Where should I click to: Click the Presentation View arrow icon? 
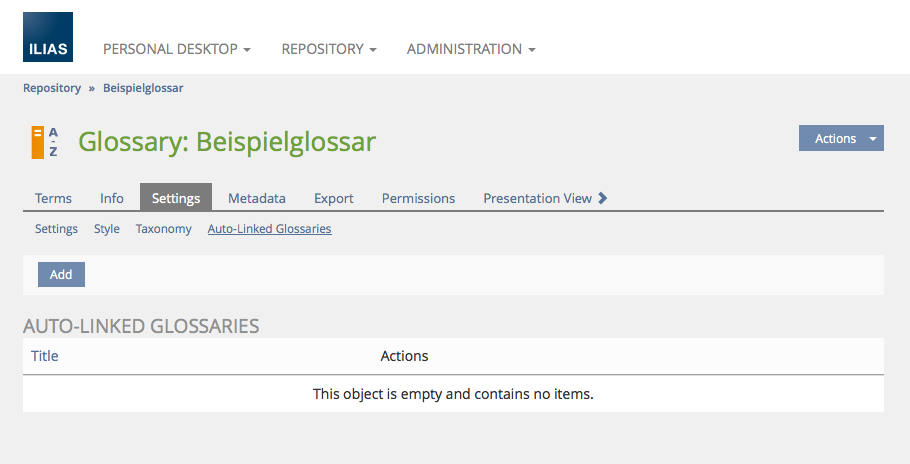(603, 198)
